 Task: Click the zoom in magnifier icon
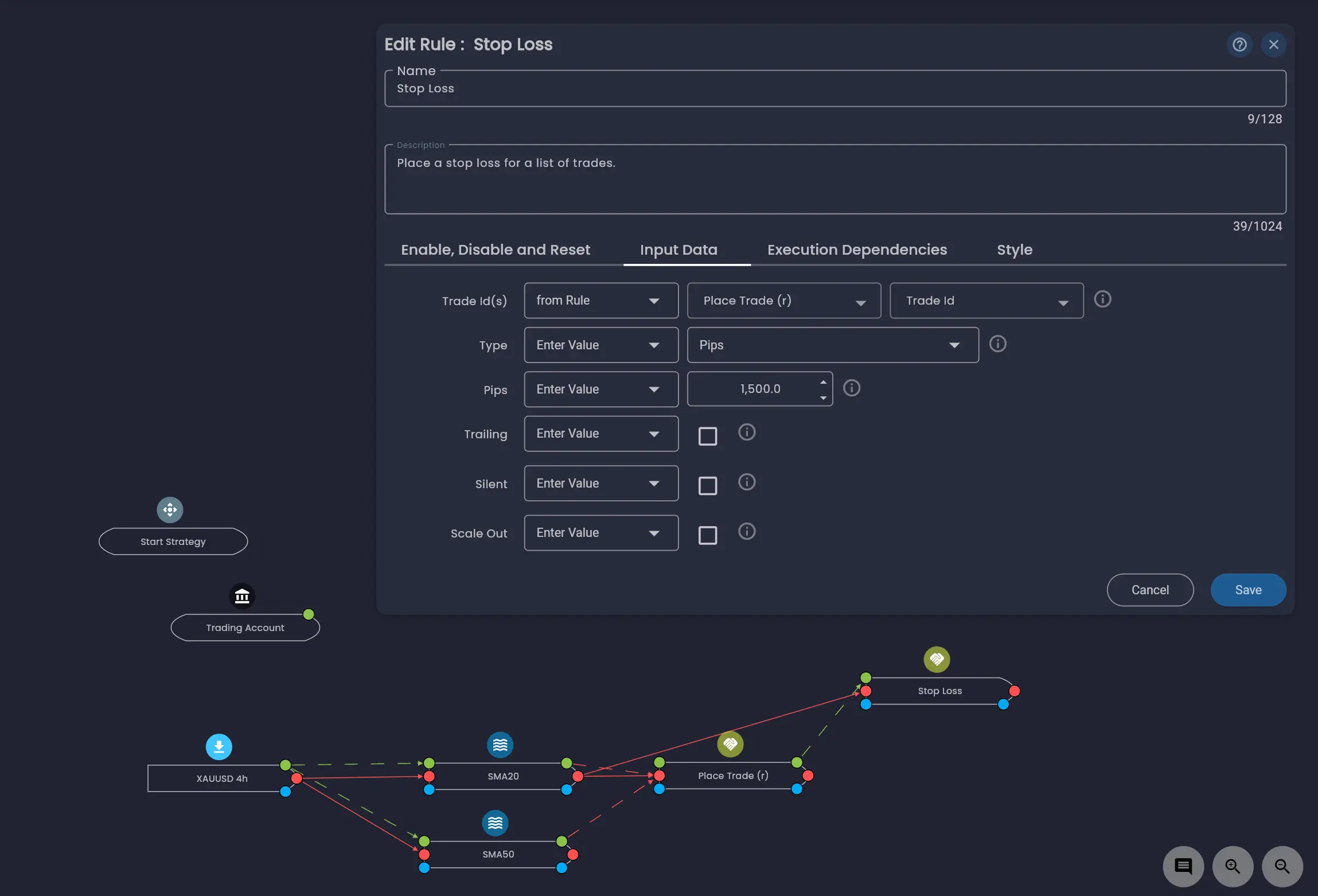1233,866
